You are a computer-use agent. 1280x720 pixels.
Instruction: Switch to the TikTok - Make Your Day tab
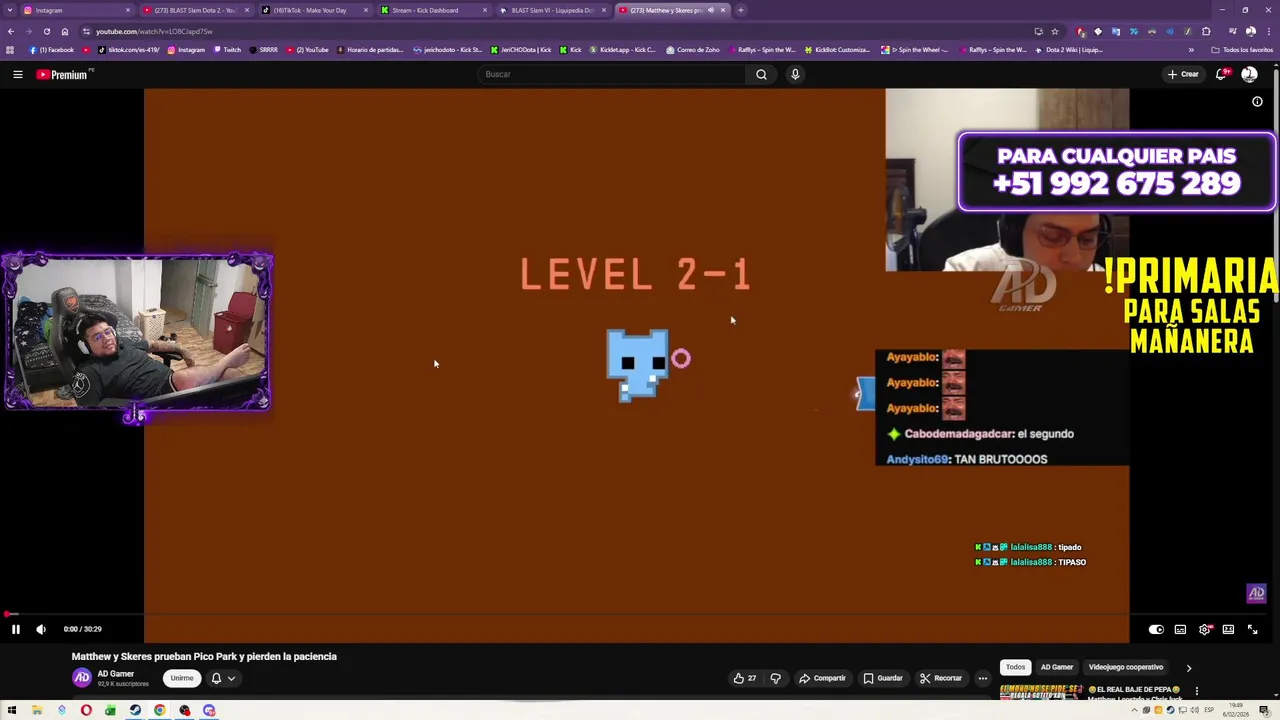[x=313, y=10]
